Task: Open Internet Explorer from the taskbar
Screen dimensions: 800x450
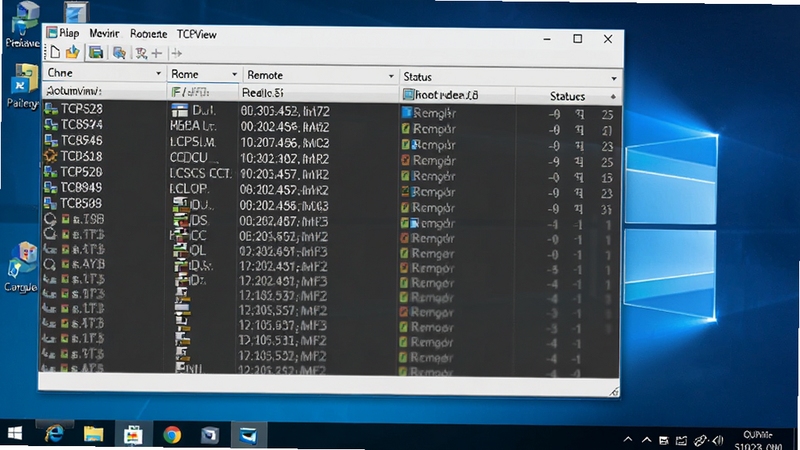Action: 55,434
